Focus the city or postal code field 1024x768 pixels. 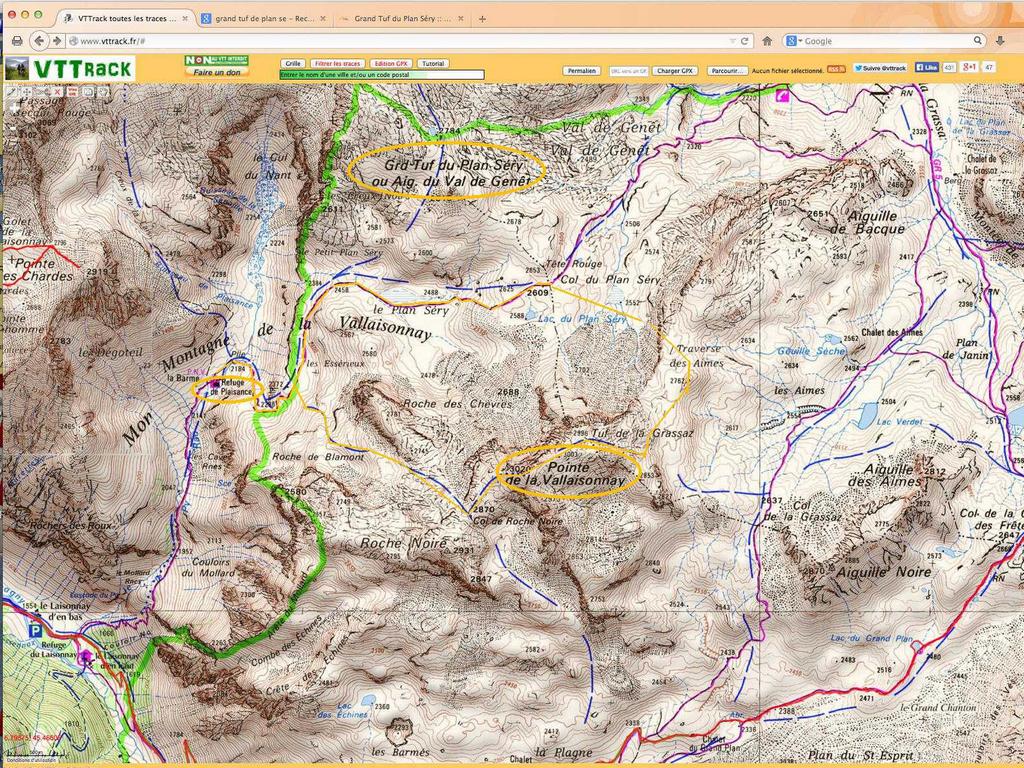(x=381, y=74)
